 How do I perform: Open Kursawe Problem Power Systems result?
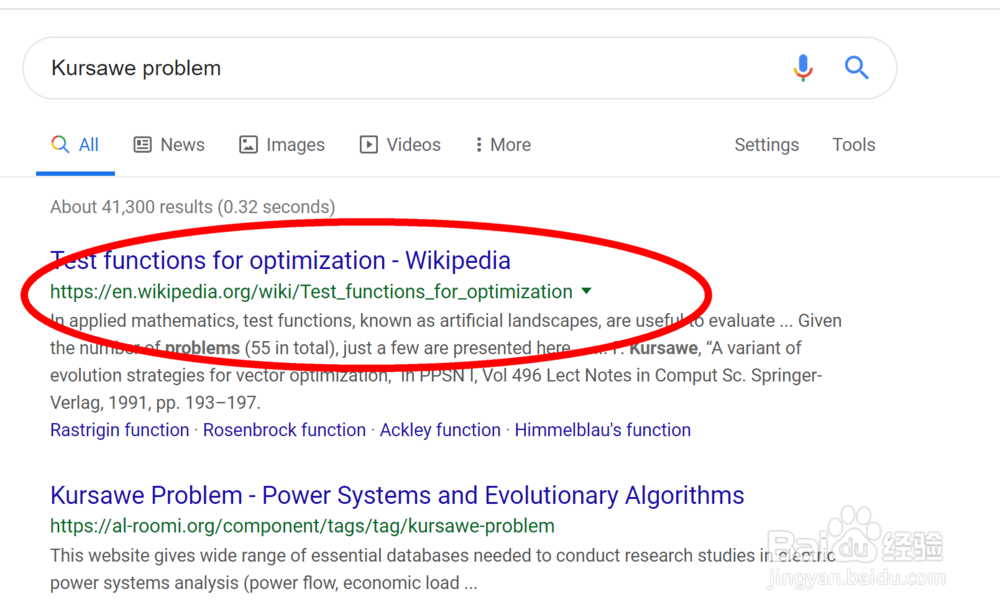(397, 495)
